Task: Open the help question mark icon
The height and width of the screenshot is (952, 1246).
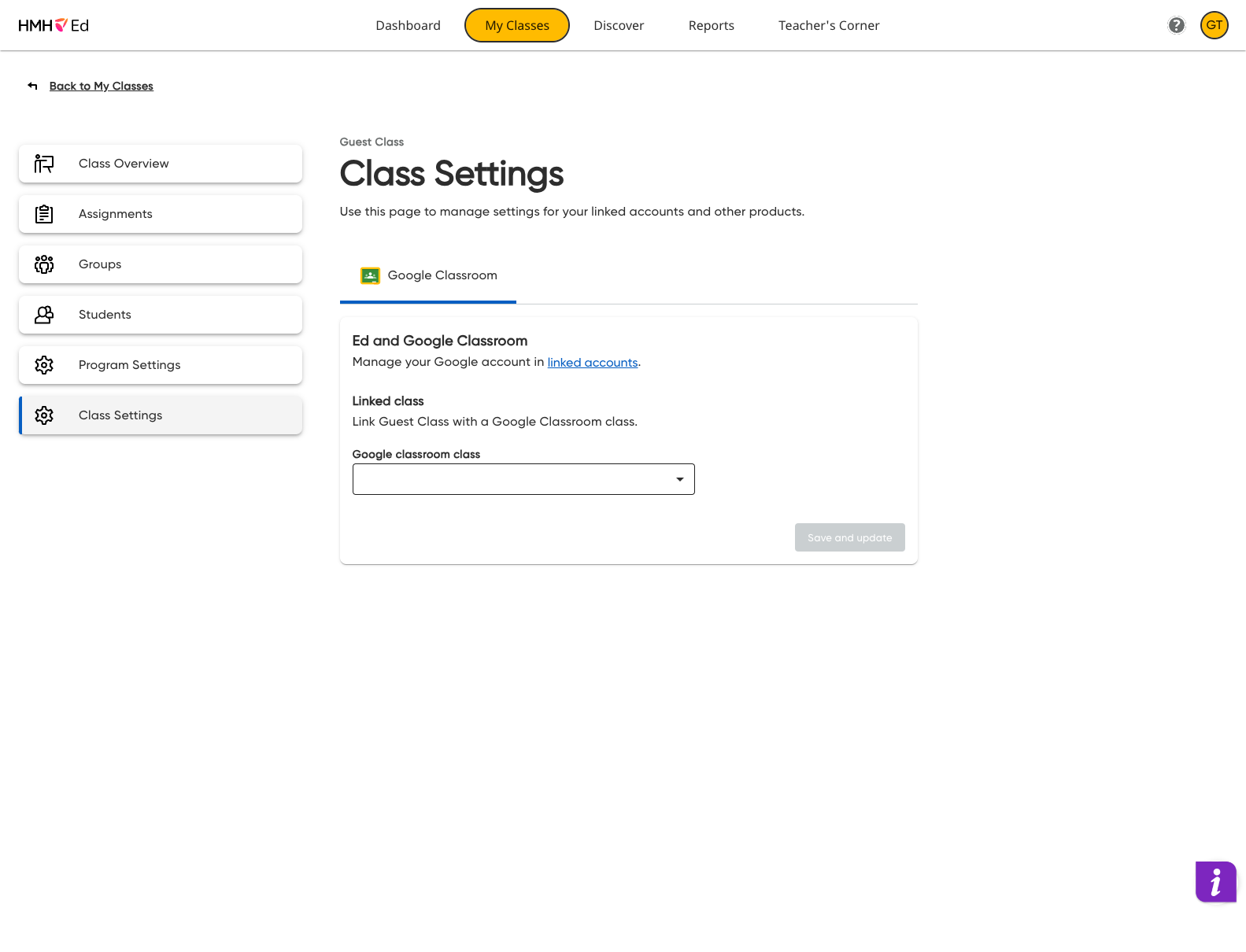Action: 1176,25
